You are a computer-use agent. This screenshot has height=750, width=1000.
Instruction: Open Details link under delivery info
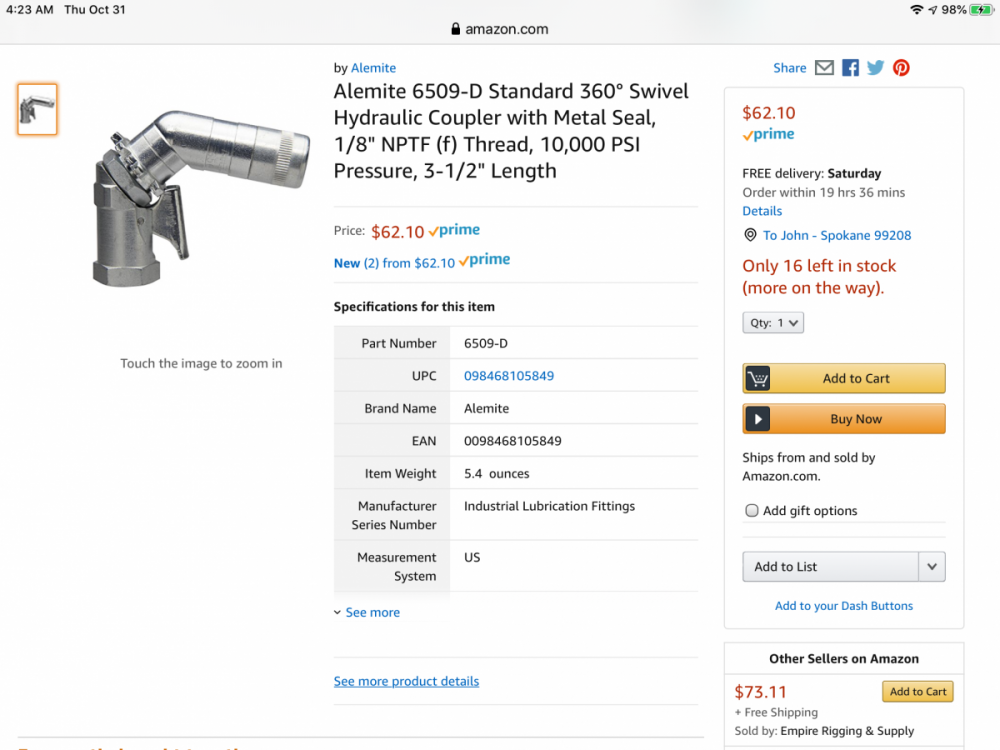[762, 211]
